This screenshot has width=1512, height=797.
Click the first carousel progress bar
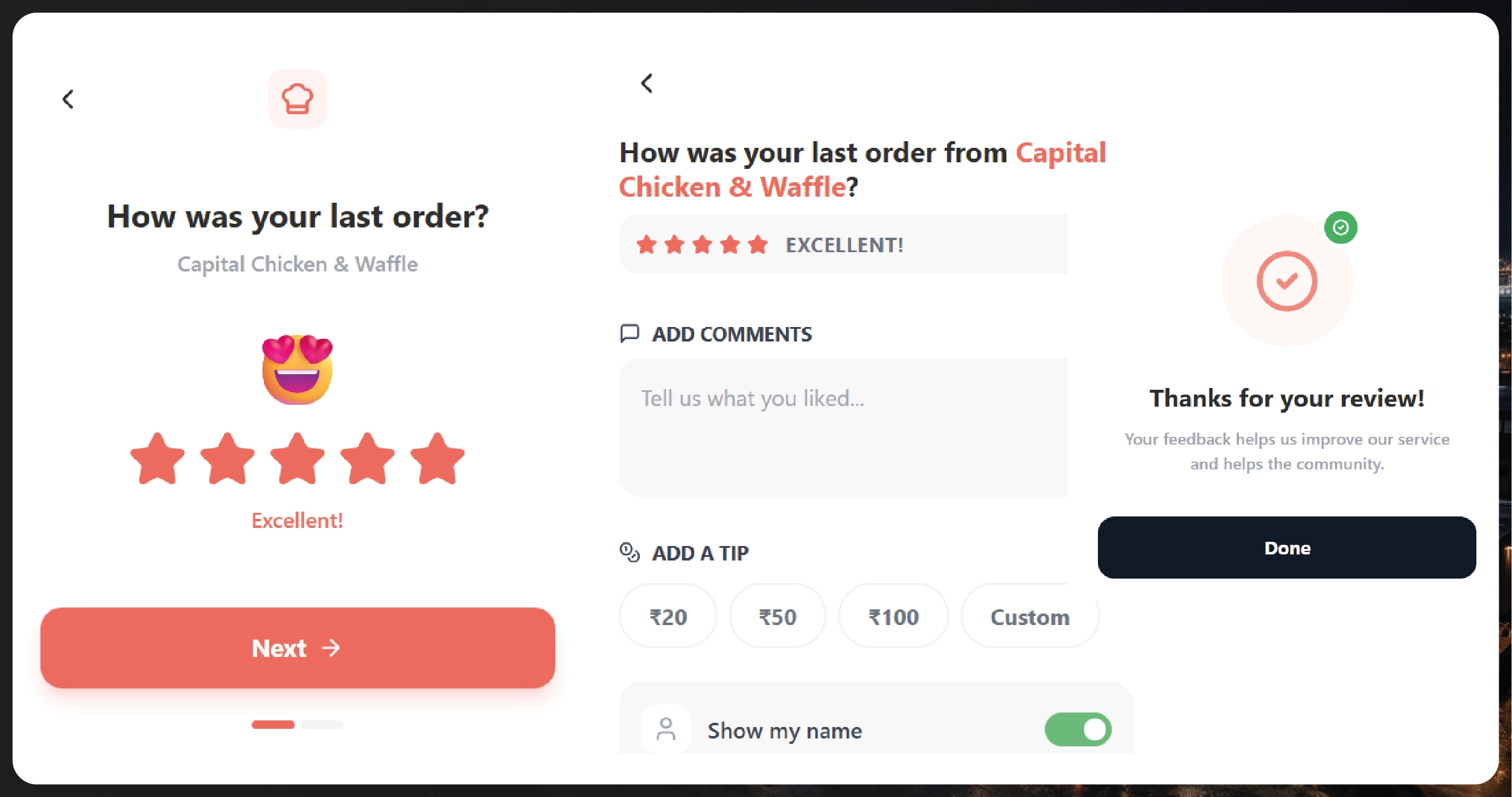[x=273, y=725]
